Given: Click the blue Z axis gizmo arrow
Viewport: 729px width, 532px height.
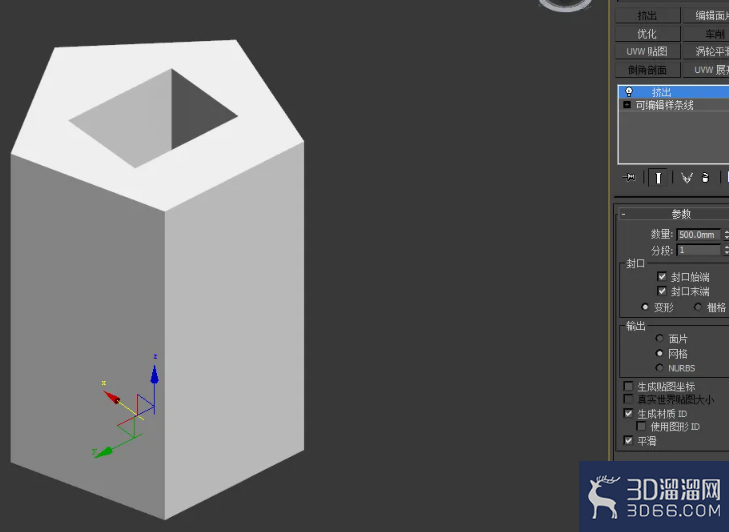Looking at the screenshot, I should 154,374.
